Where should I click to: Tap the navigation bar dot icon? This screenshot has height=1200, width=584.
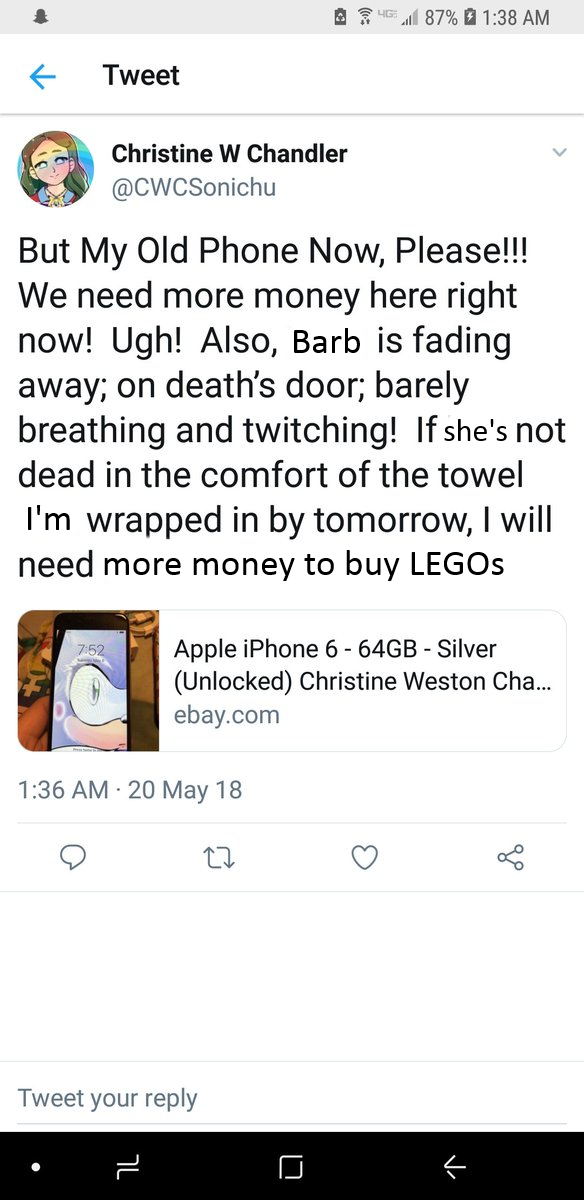(x=36, y=1167)
